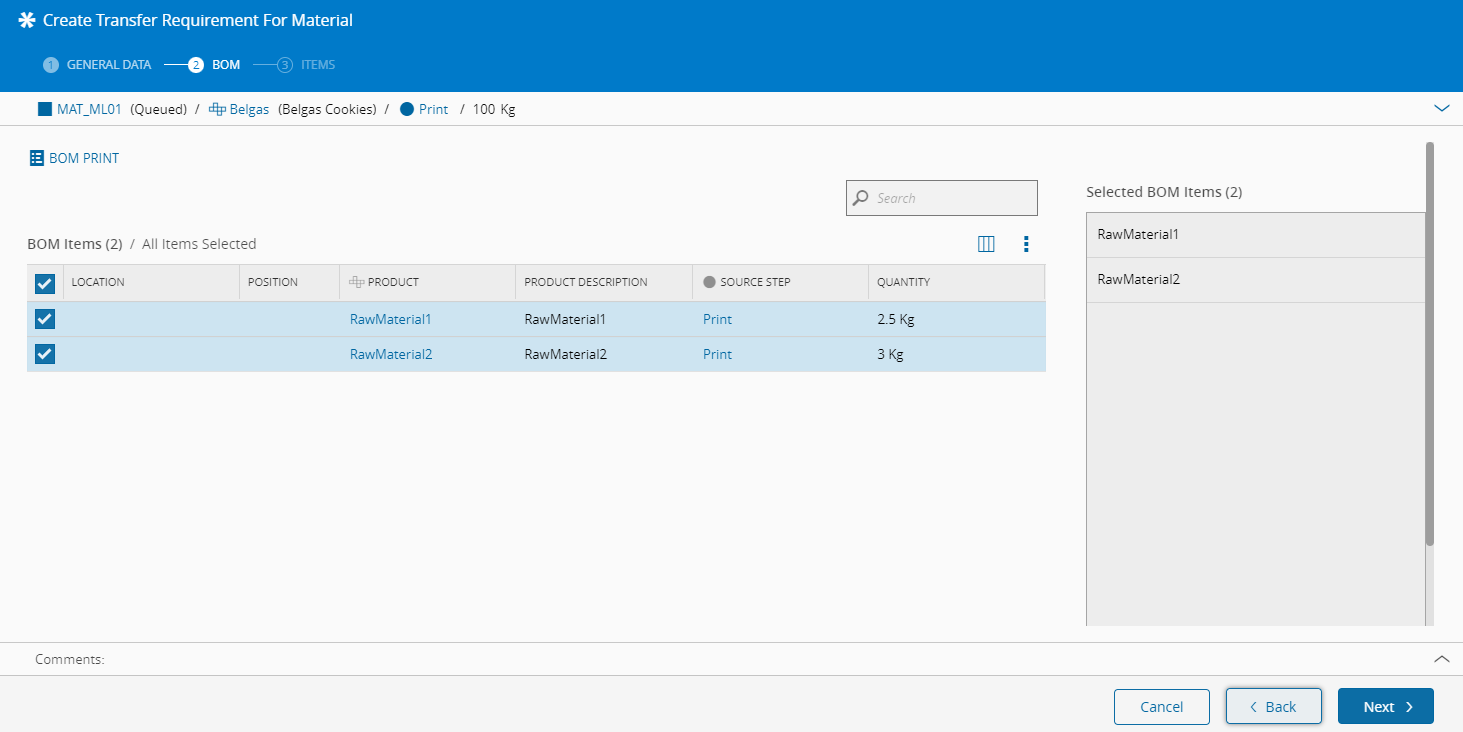This screenshot has width=1463, height=732.
Task: Uncheck the RawMaterial1 row checkbox
Action: pyautogui.click(x=45, y=319)
